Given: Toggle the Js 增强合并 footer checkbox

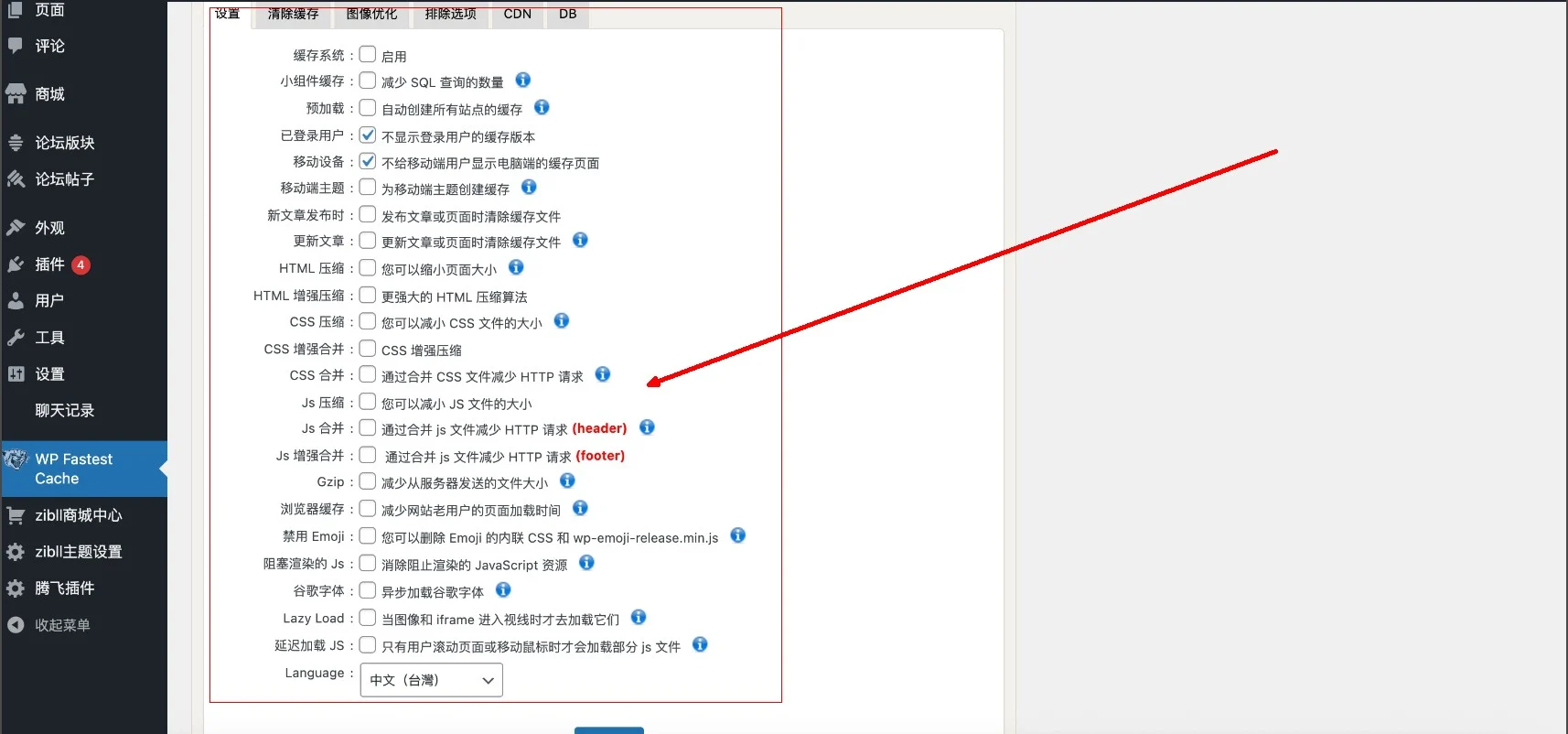Looking at the screenshot, I should (x=368, y=455).
